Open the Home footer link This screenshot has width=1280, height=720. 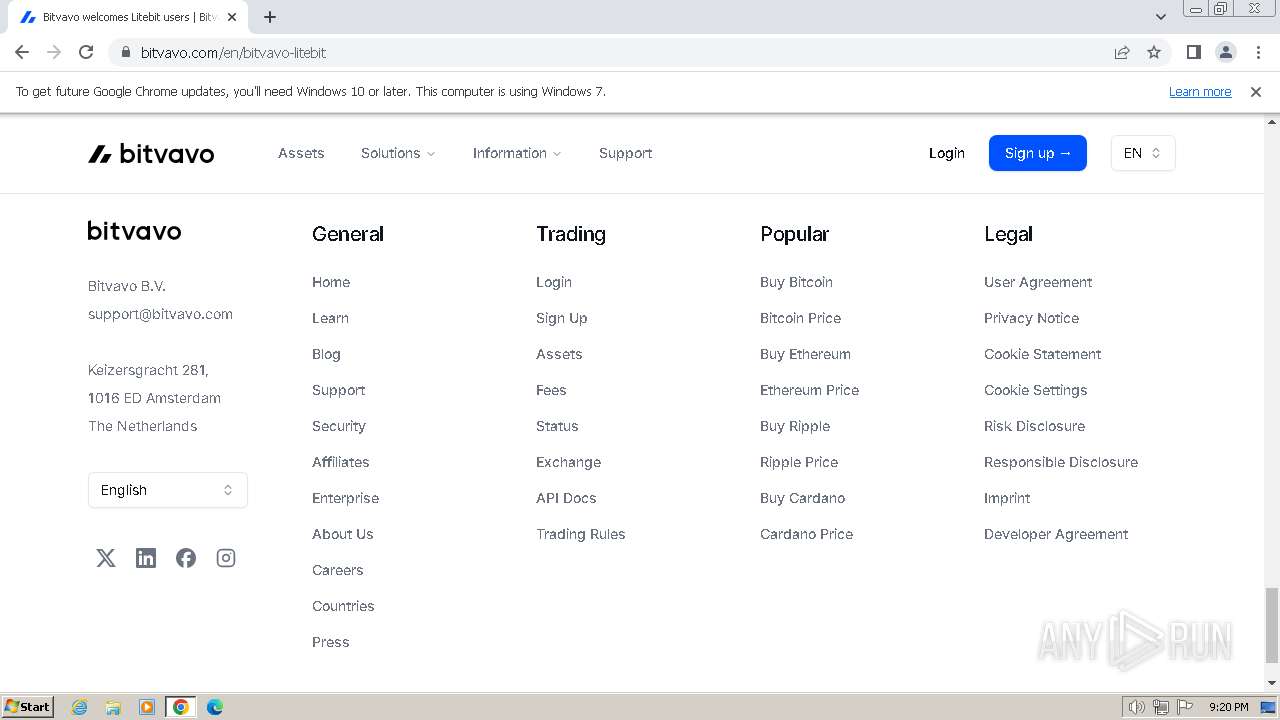coord(331,282)
